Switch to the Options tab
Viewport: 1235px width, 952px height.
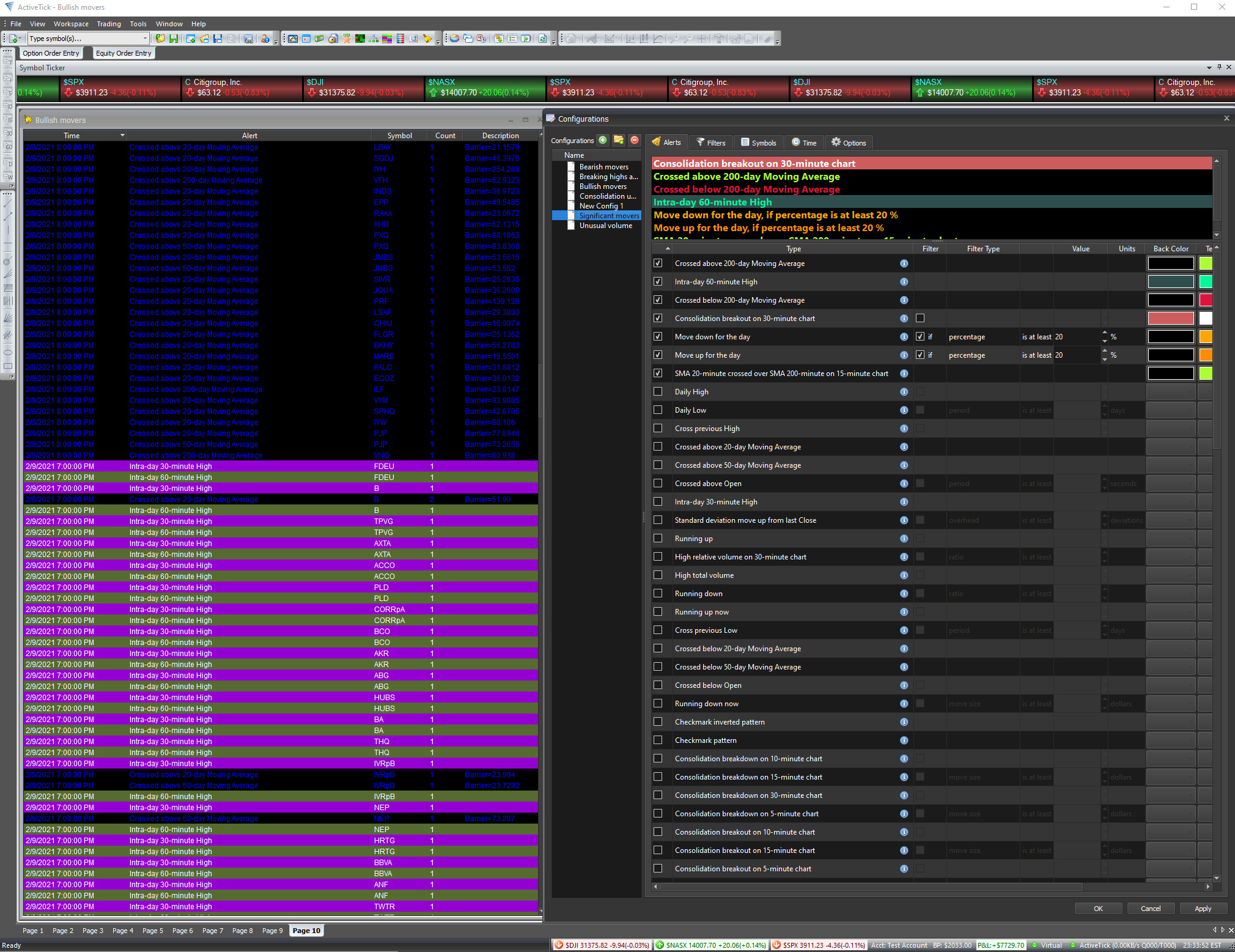tap(849, 142)
